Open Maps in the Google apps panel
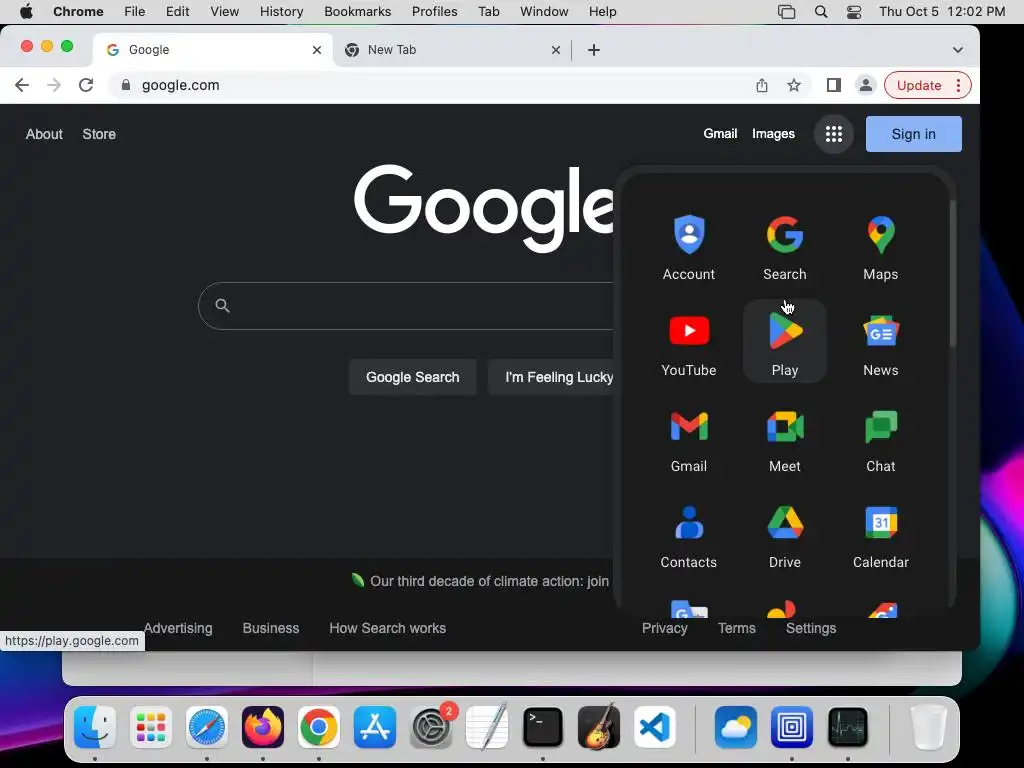Viewport: 1024px width, 768px height. tap(880, 246)
